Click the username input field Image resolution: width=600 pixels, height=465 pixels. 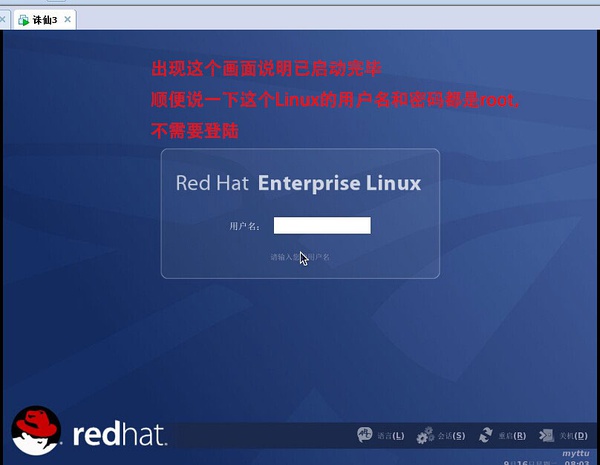[x=322, y=225]
